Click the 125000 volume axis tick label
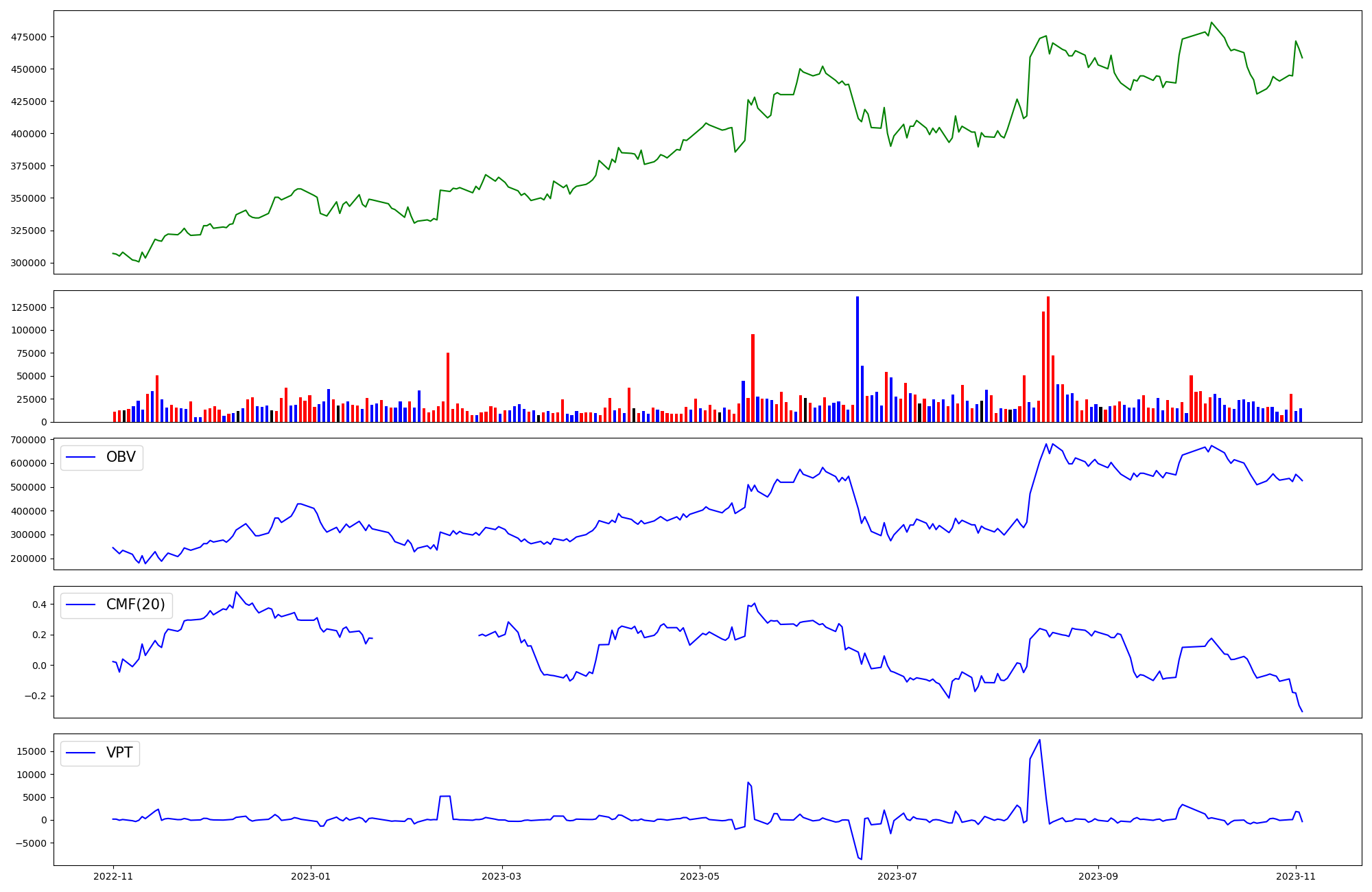The width and height of the screenshot is (1372, 892). pyautogui.click(x=29, y=307)
